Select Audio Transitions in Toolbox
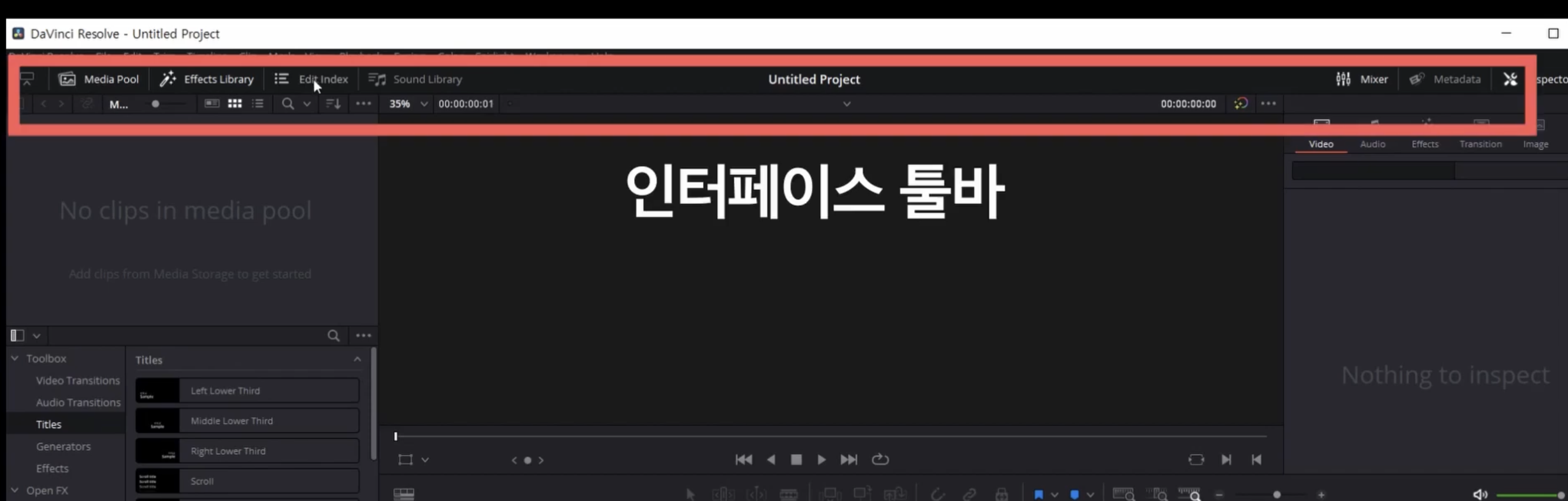 pyautogui.click(x=78, y=403)
